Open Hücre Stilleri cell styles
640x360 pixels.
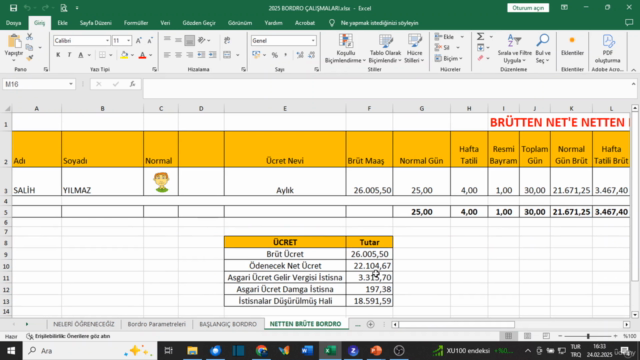click(x=414, y=49)
